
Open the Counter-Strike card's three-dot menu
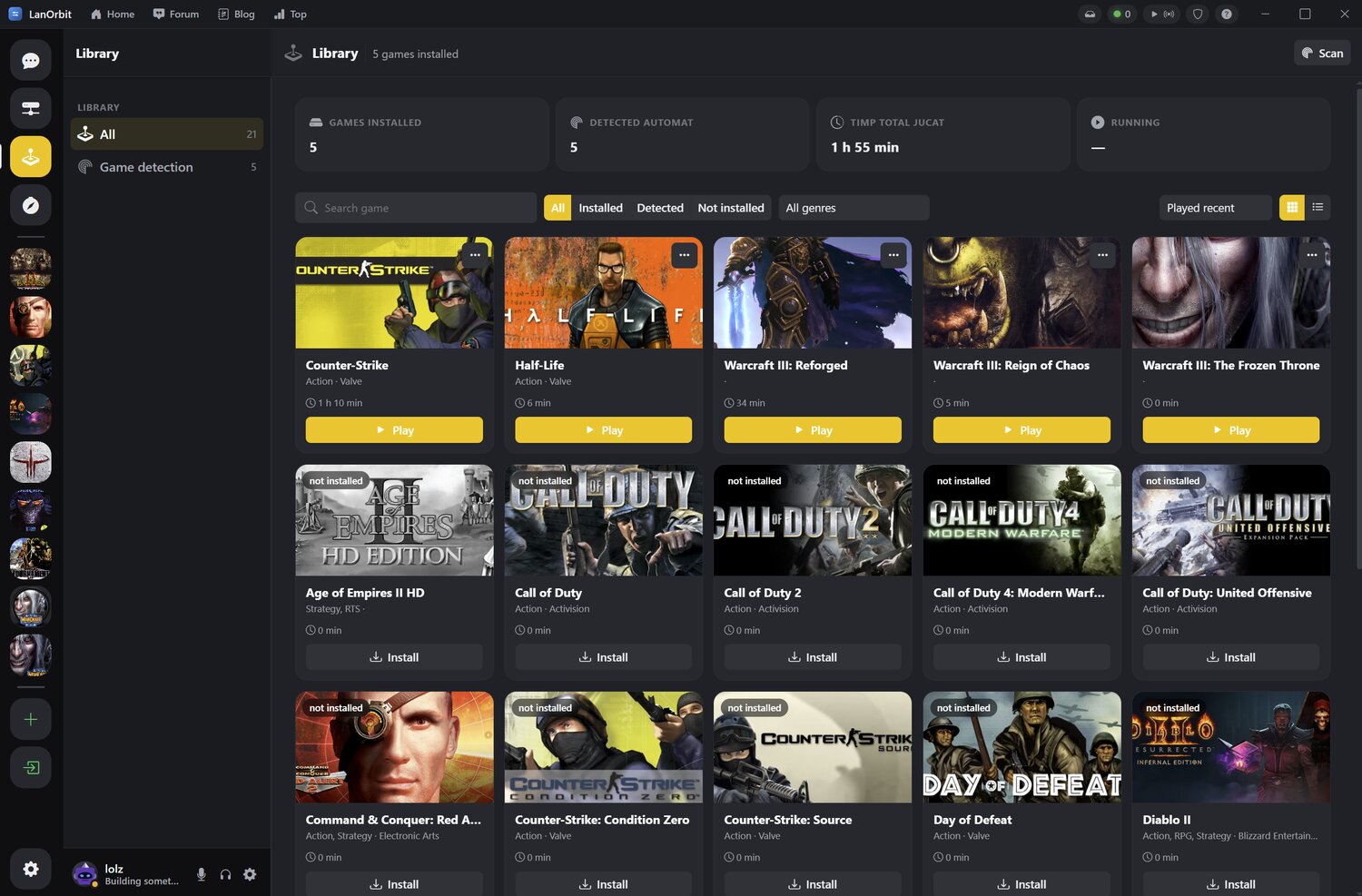pos(475,255)
